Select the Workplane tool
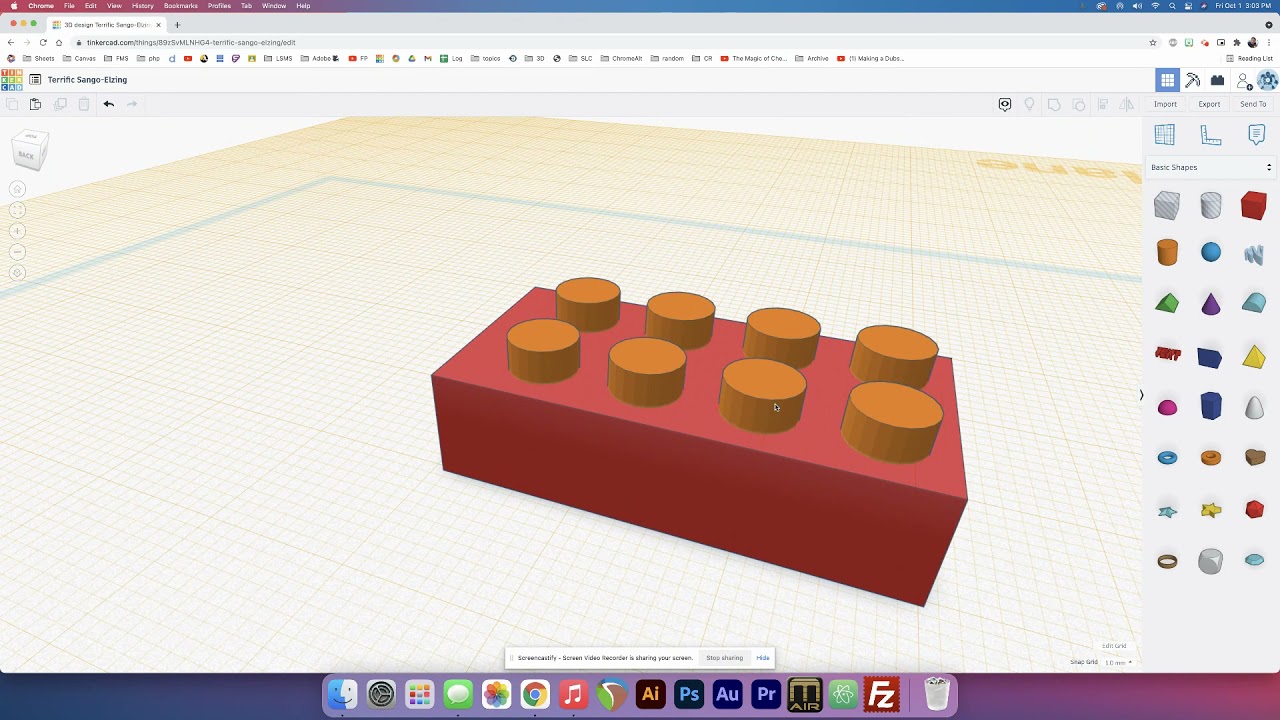 pyautogui.click(x=1164, y=134)
